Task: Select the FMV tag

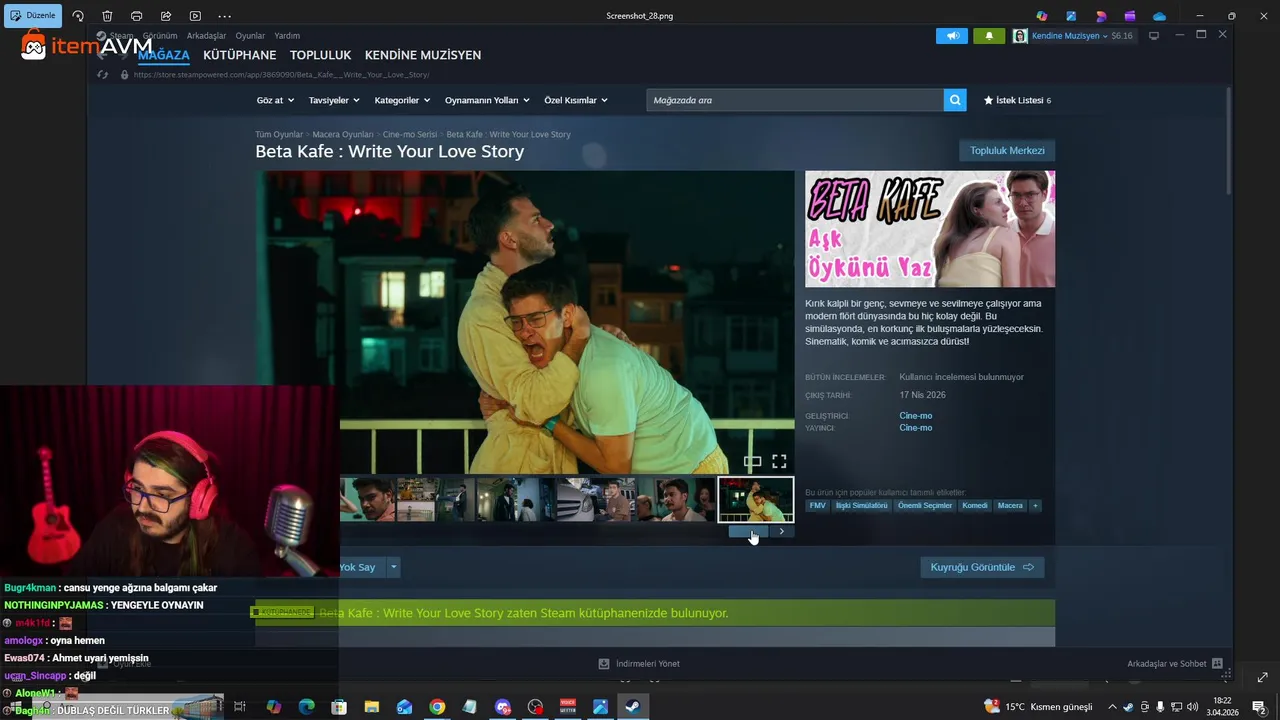Action: 817,506
